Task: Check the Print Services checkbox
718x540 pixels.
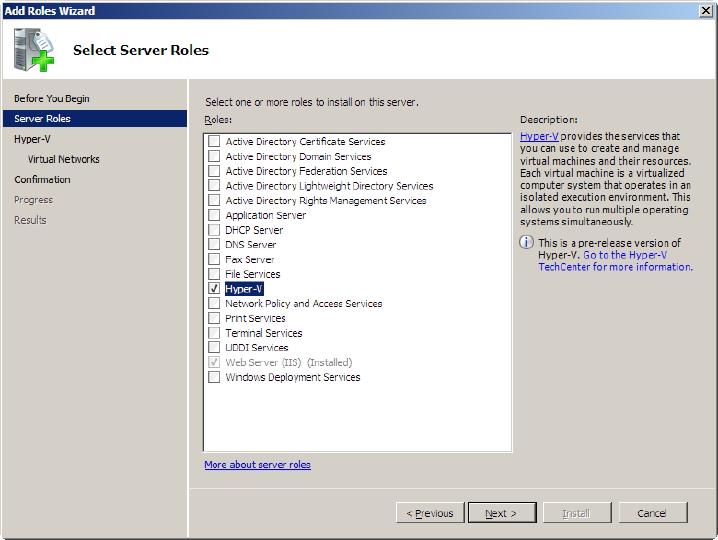Action: (x=214, y=318)
